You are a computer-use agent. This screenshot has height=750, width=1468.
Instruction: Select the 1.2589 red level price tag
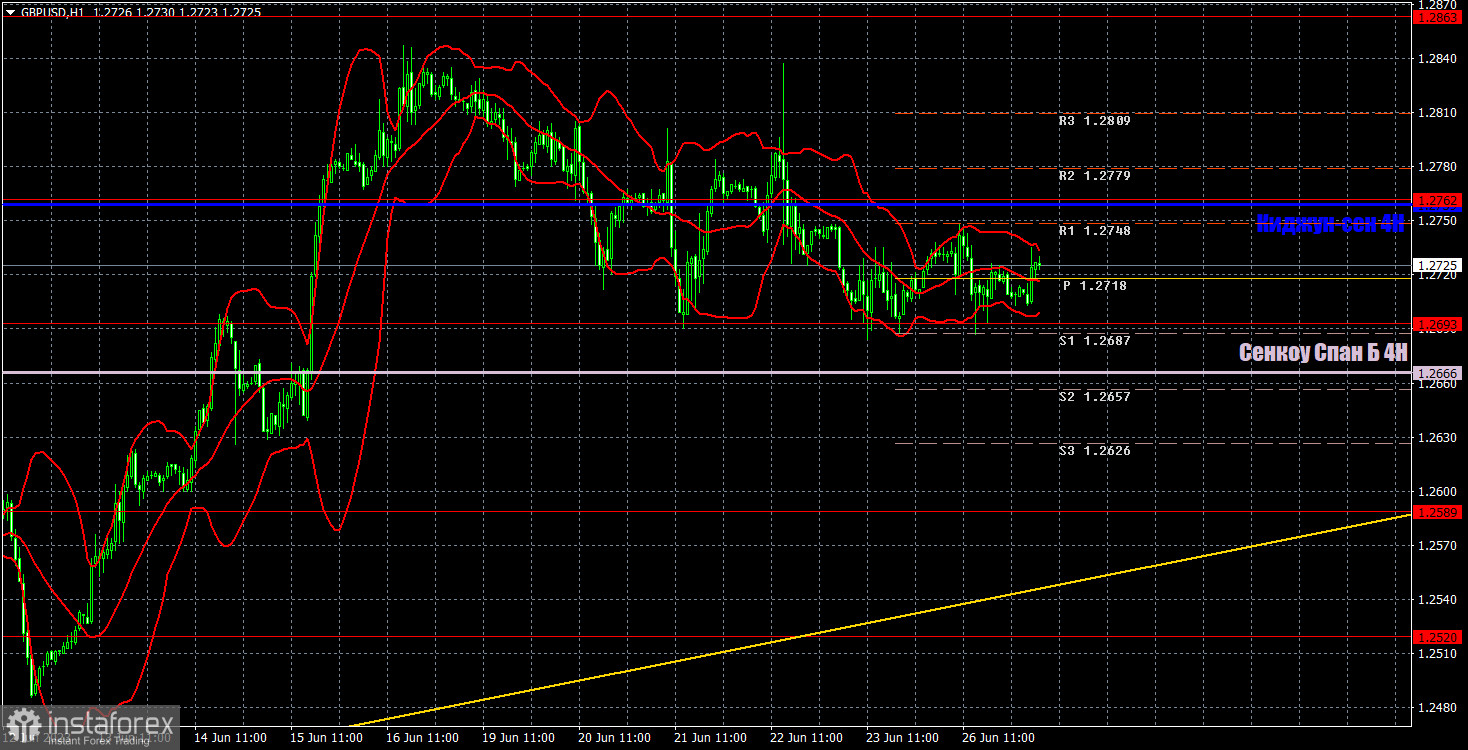[x=1438, y=512]
